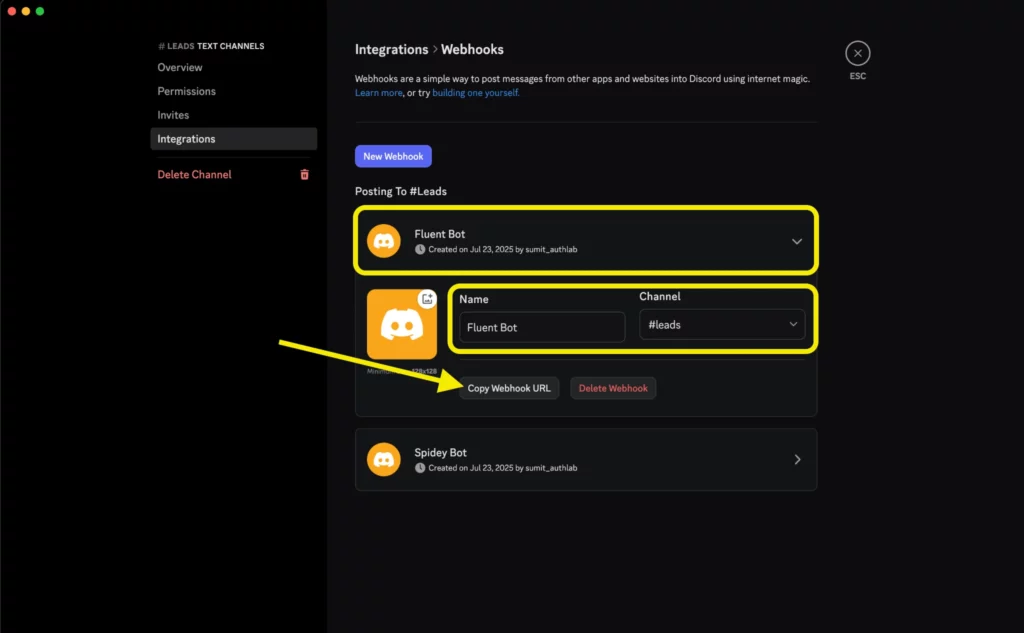Click the clock icon beside Fluent Bot's creation date
Image resolution: width=1024 pixels, height=633 pixels.
coord(420,249)
